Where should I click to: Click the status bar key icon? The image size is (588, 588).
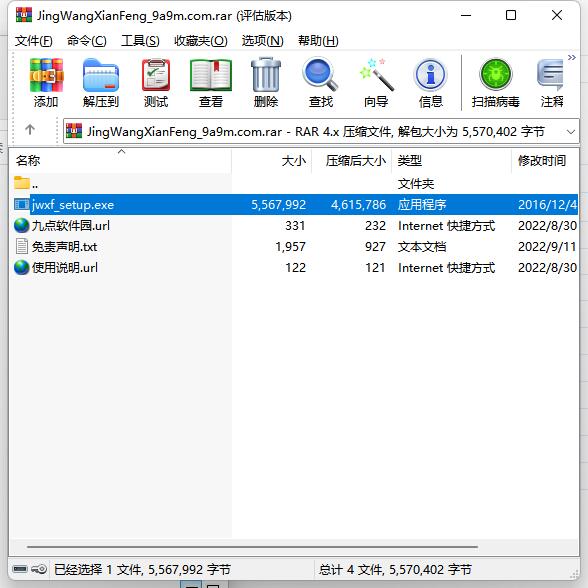tap(39, 569)
